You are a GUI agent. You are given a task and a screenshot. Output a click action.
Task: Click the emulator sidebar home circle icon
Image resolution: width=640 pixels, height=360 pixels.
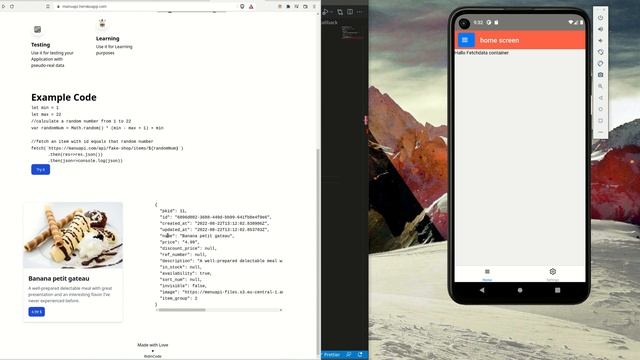600,109
